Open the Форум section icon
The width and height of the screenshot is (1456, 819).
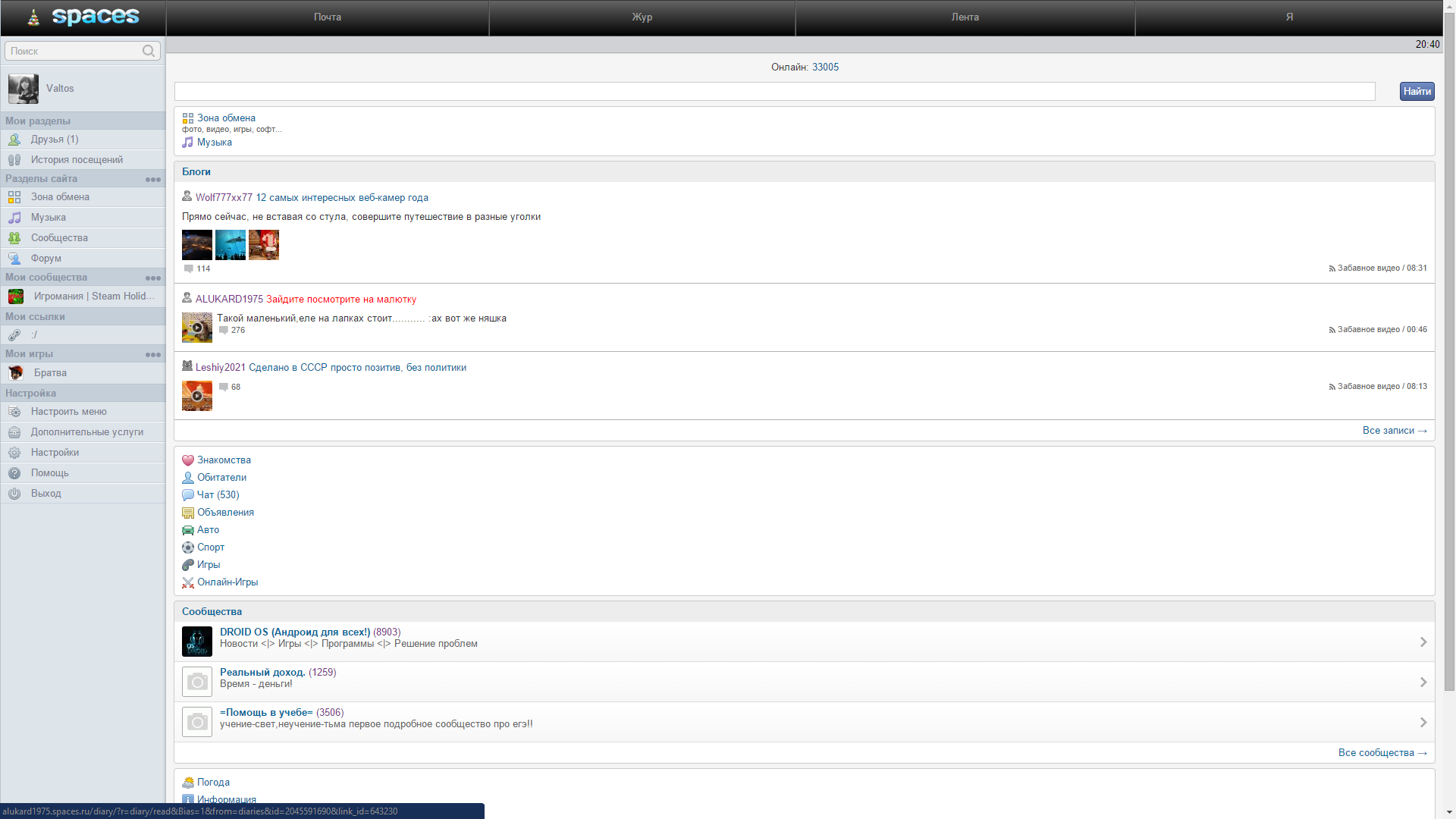(x=14, y=258)
